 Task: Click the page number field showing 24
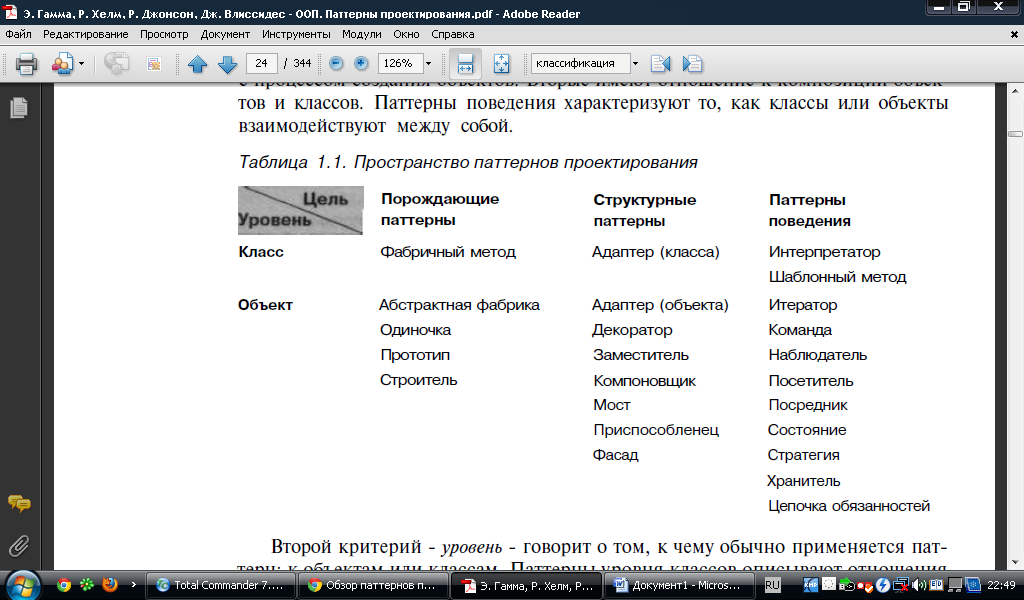262,63
